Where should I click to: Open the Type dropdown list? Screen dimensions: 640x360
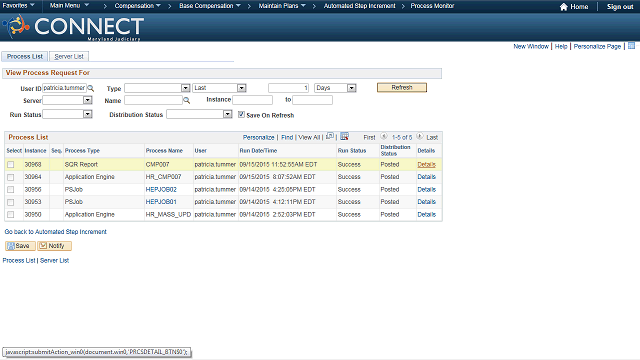[x=186, y=88]
